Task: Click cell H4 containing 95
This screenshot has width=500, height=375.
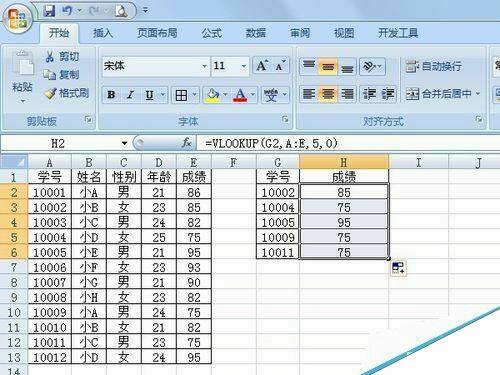Action: 344,222
